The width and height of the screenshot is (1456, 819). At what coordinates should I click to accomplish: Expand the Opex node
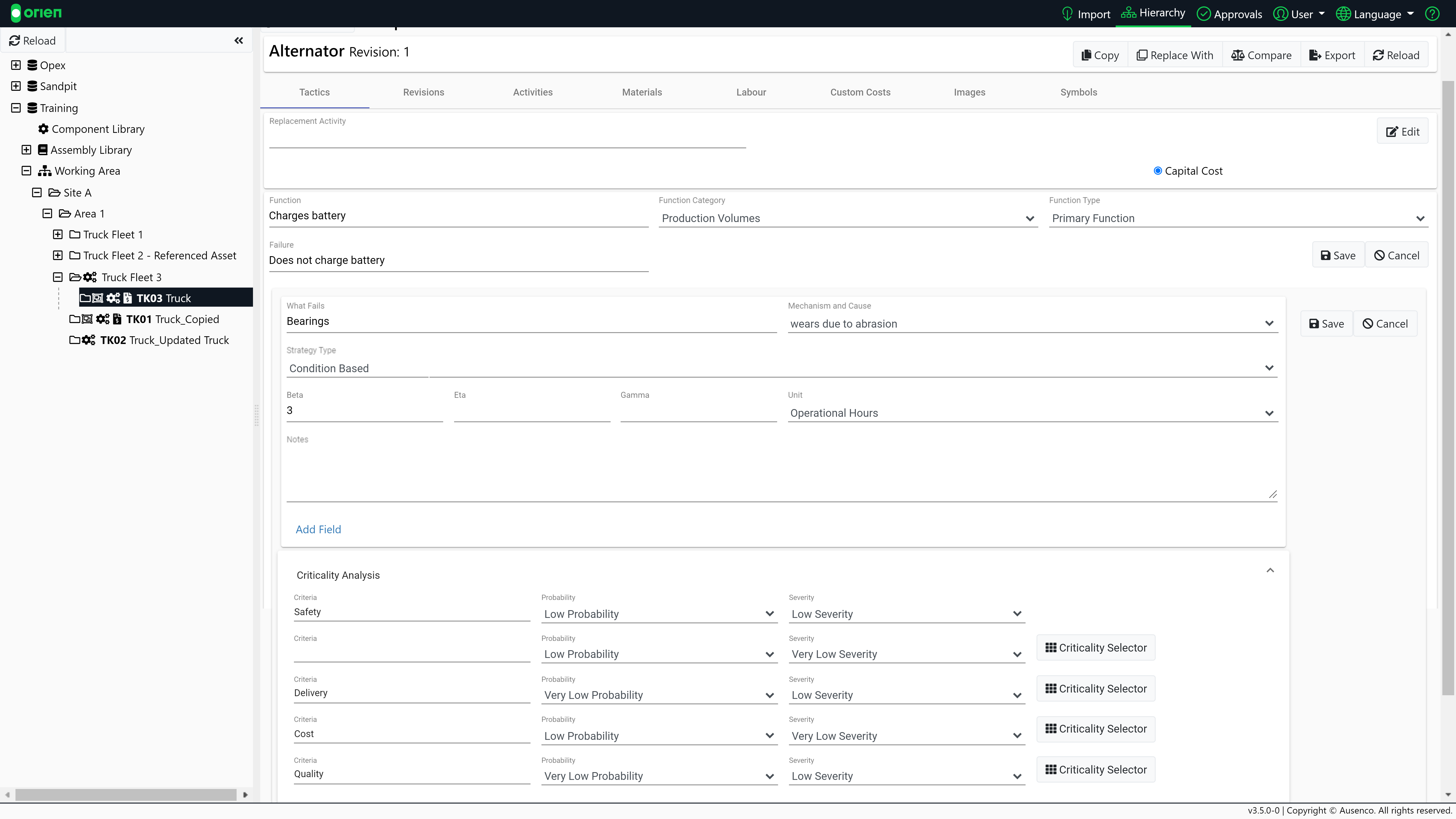[x=16, y=65]
